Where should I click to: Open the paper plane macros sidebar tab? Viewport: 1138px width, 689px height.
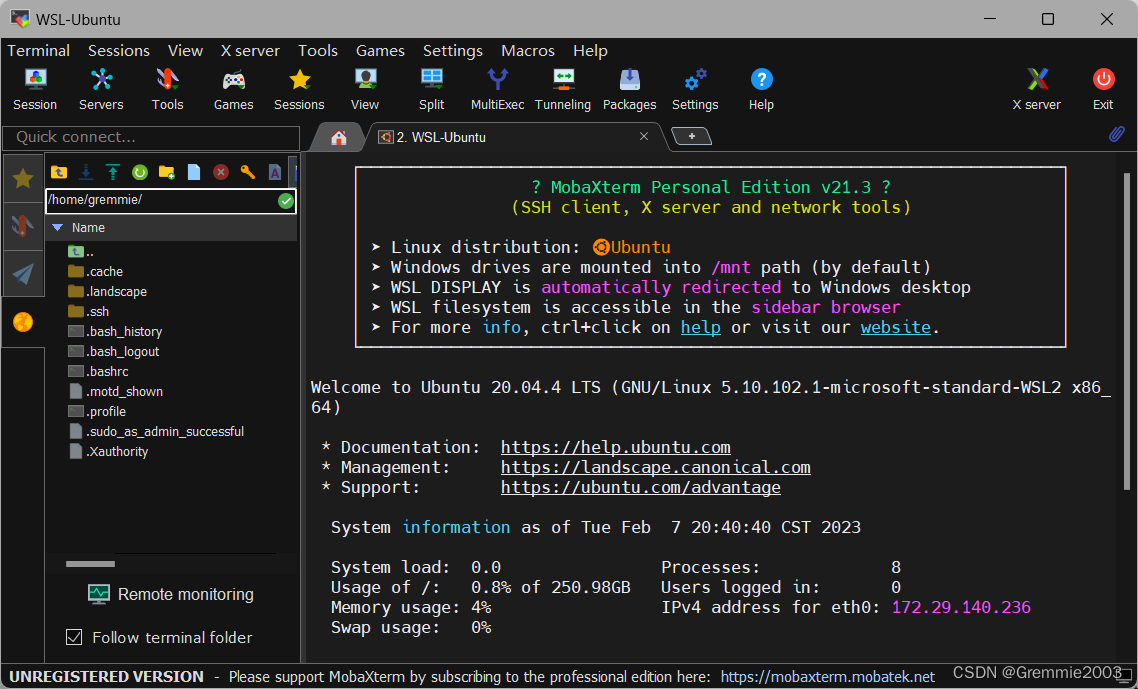point(22,274)
